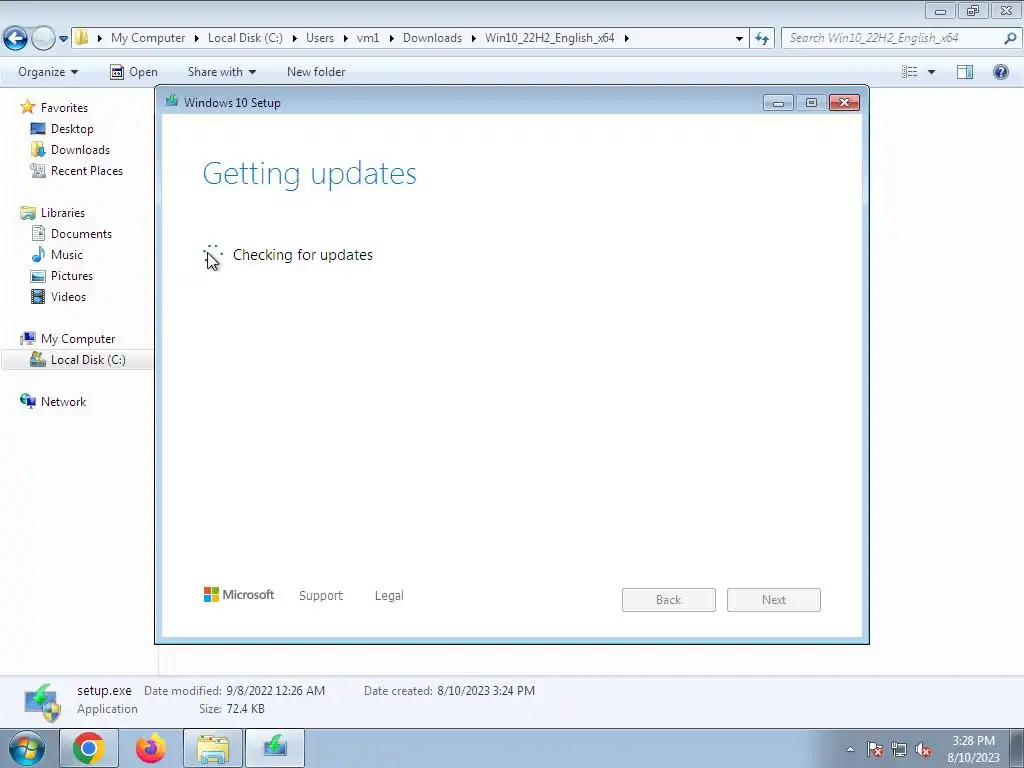The height and width of the screenshot is (768, 1024).
Task: Launch Google Chrome from the taskbar
Action: click(89, 748)
